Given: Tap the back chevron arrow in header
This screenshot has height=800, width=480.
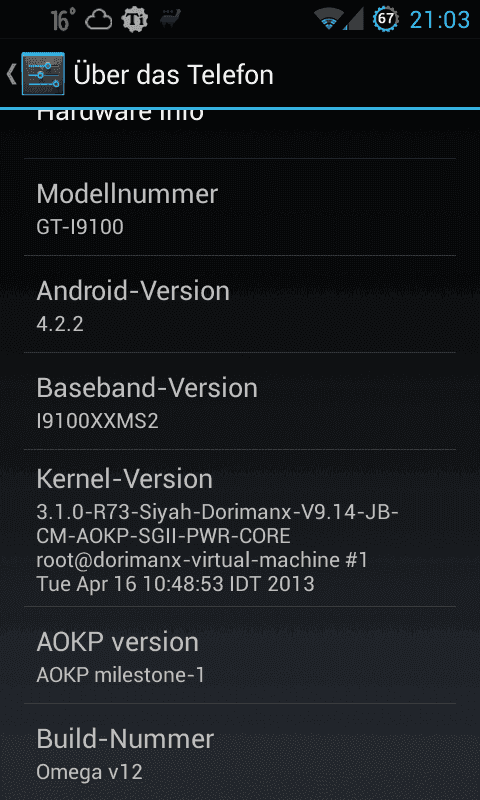Looking at the screenshot, I should 11,74.
